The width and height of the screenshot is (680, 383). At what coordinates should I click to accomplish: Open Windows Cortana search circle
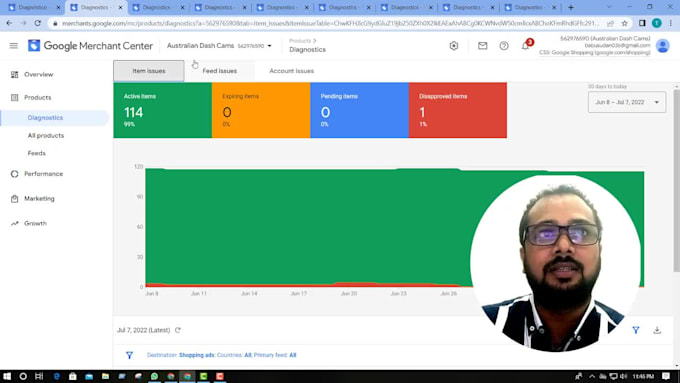23,376
